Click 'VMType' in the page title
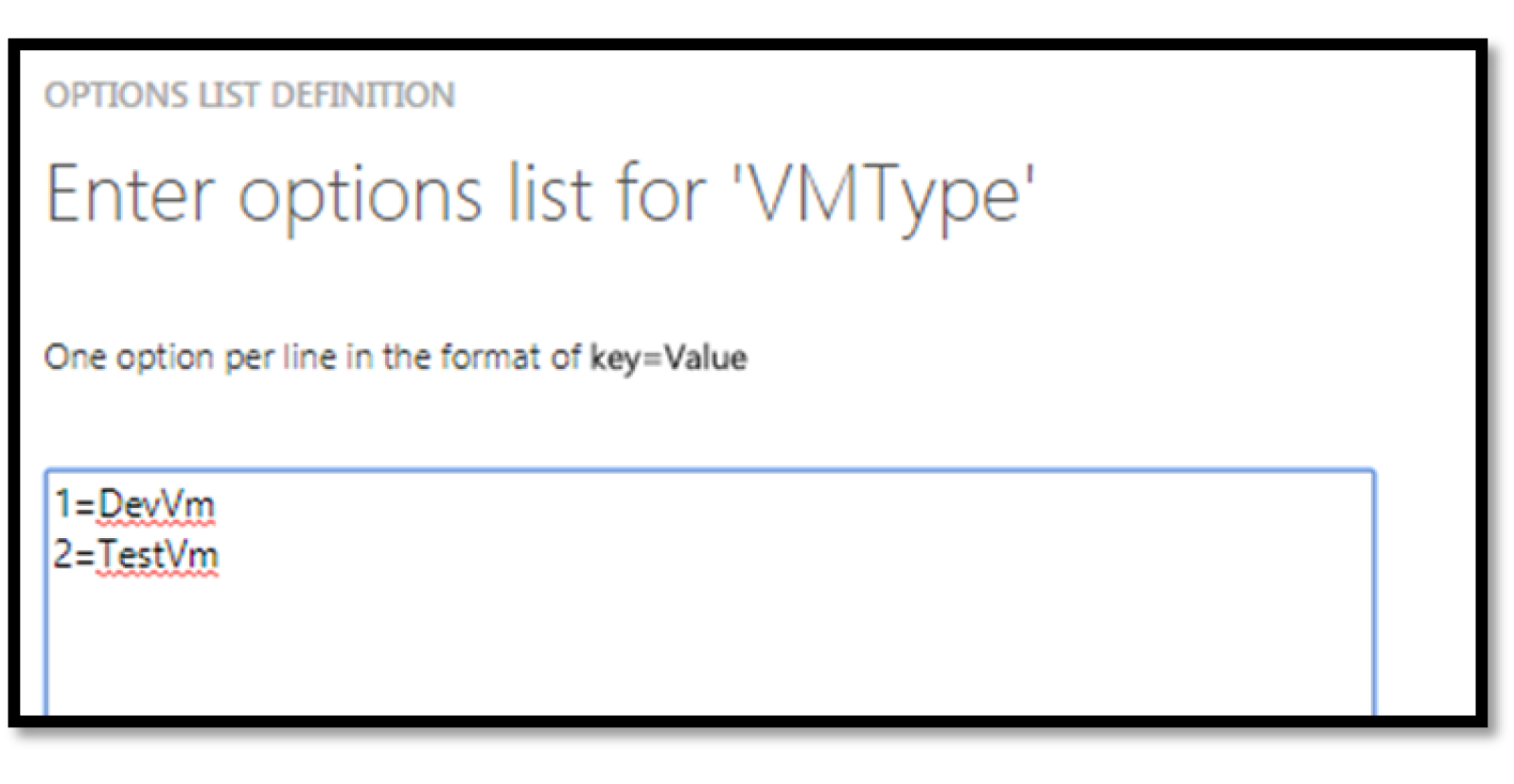 point(883,195)
